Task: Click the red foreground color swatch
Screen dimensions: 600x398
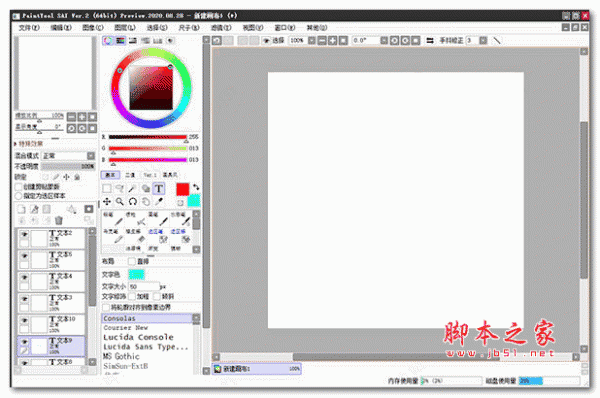Action: coord(183,189)
